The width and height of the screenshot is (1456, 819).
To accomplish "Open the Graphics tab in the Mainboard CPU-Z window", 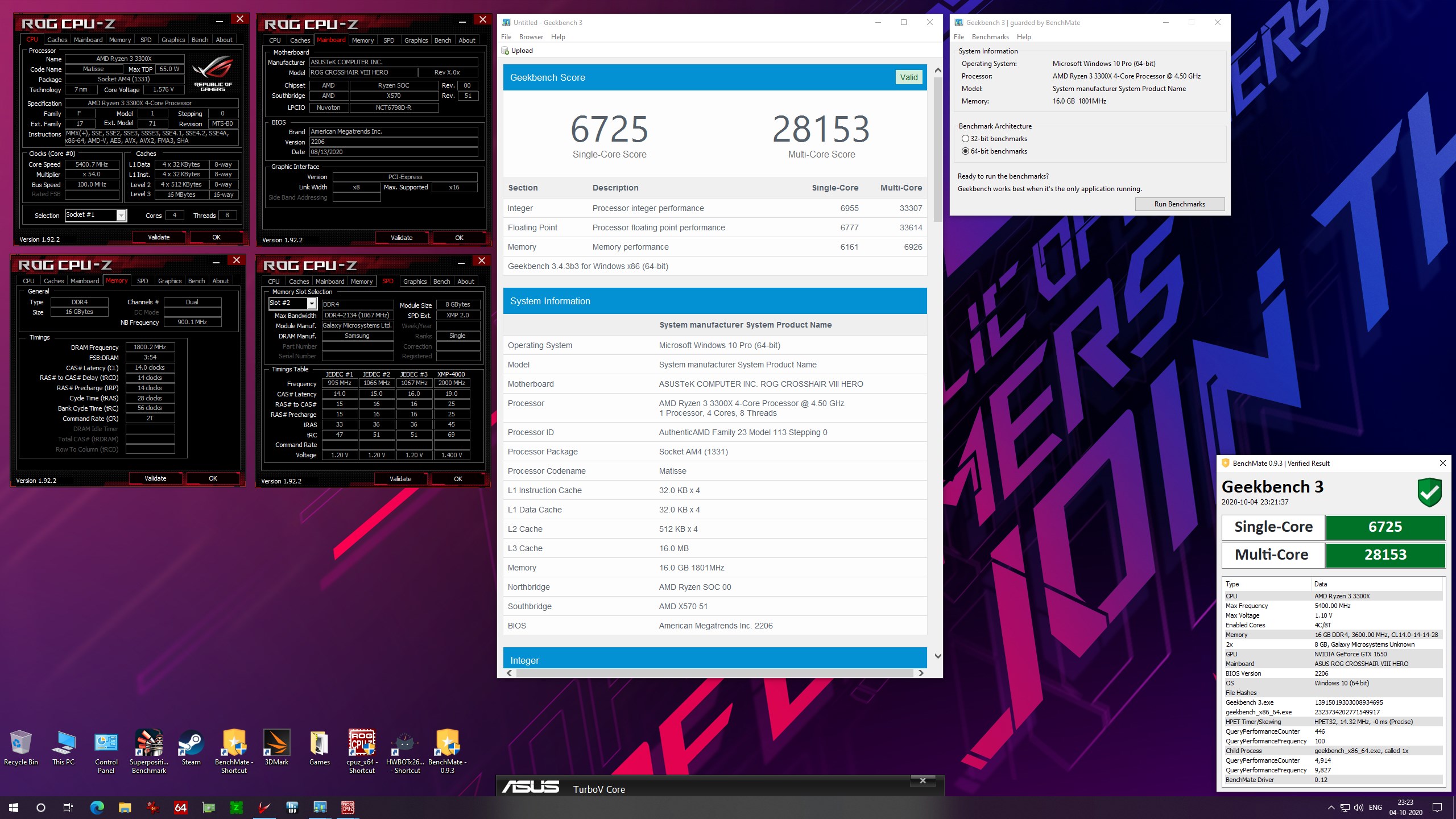I will [x=416, y=40].
